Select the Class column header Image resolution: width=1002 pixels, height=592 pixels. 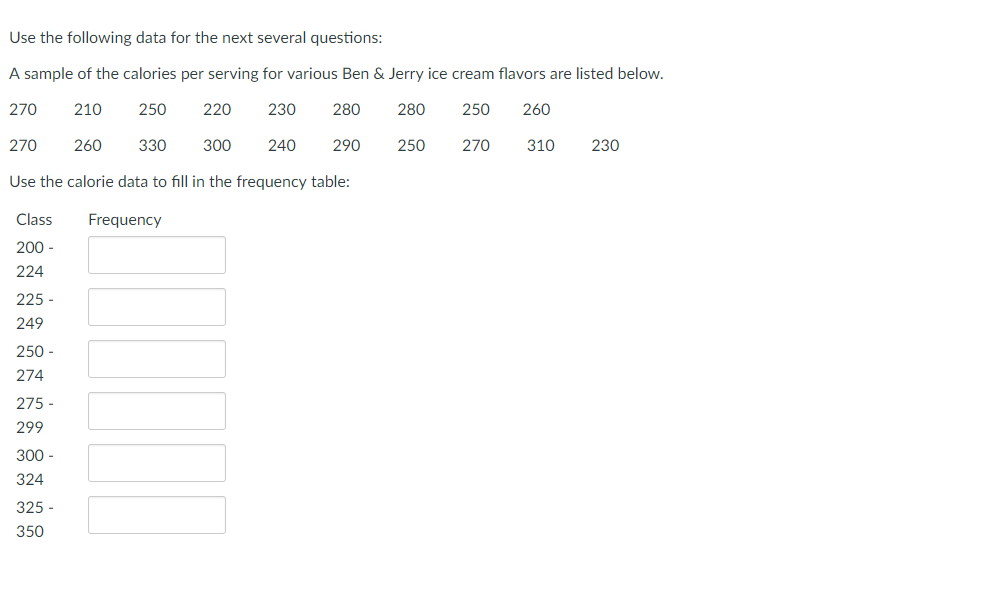[x=34, y=219]
